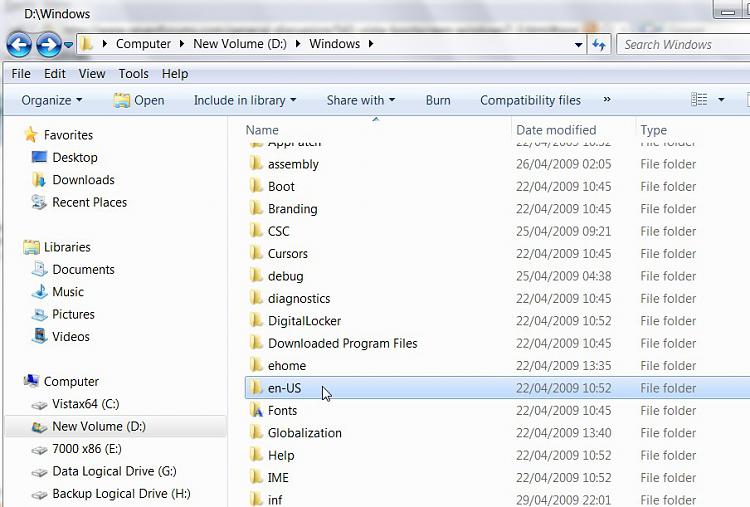
Task: Click the Back navigation arrow
Action: pos(19,45)
